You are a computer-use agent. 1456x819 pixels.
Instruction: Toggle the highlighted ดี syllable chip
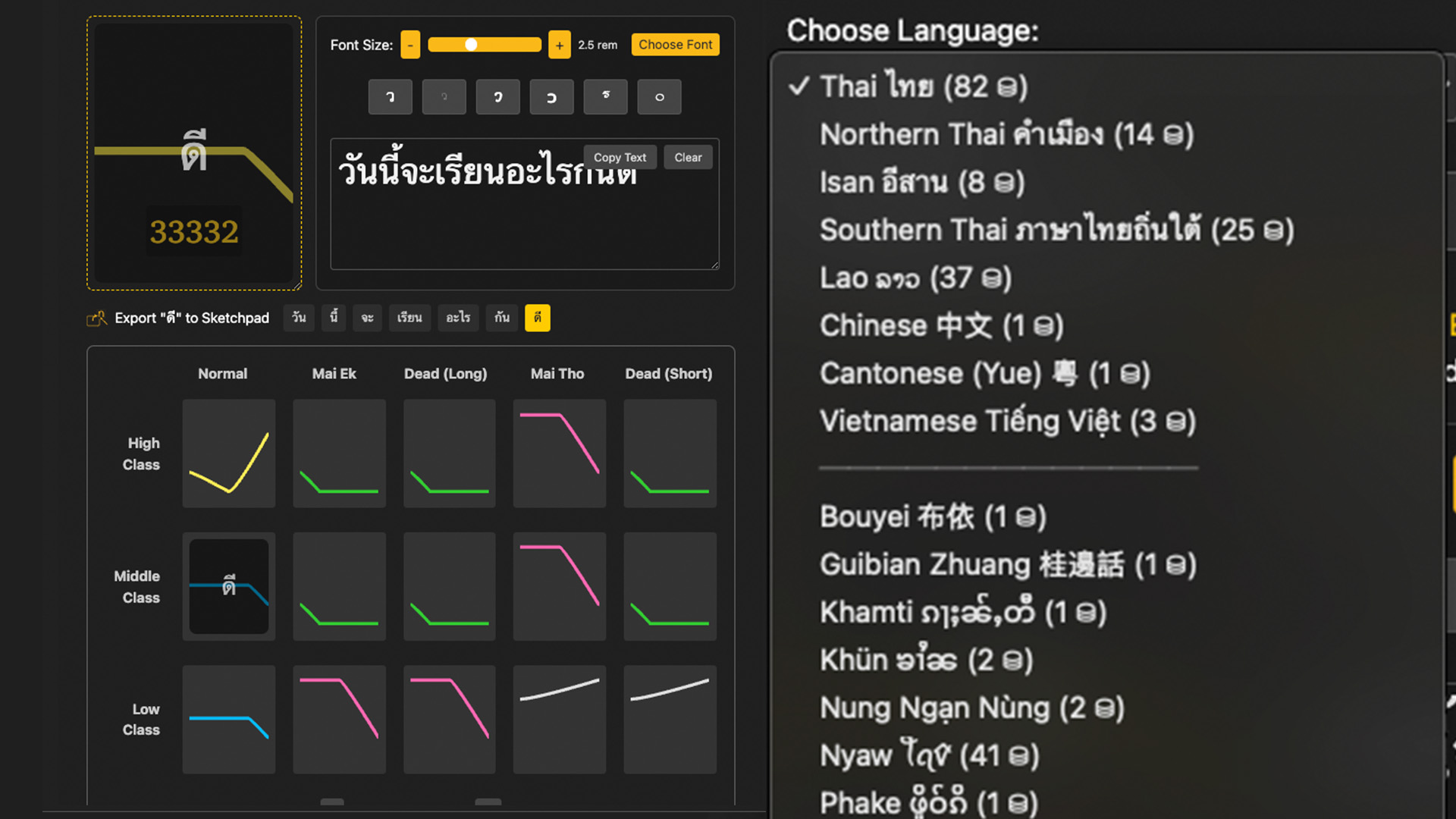tap(537, 318)
